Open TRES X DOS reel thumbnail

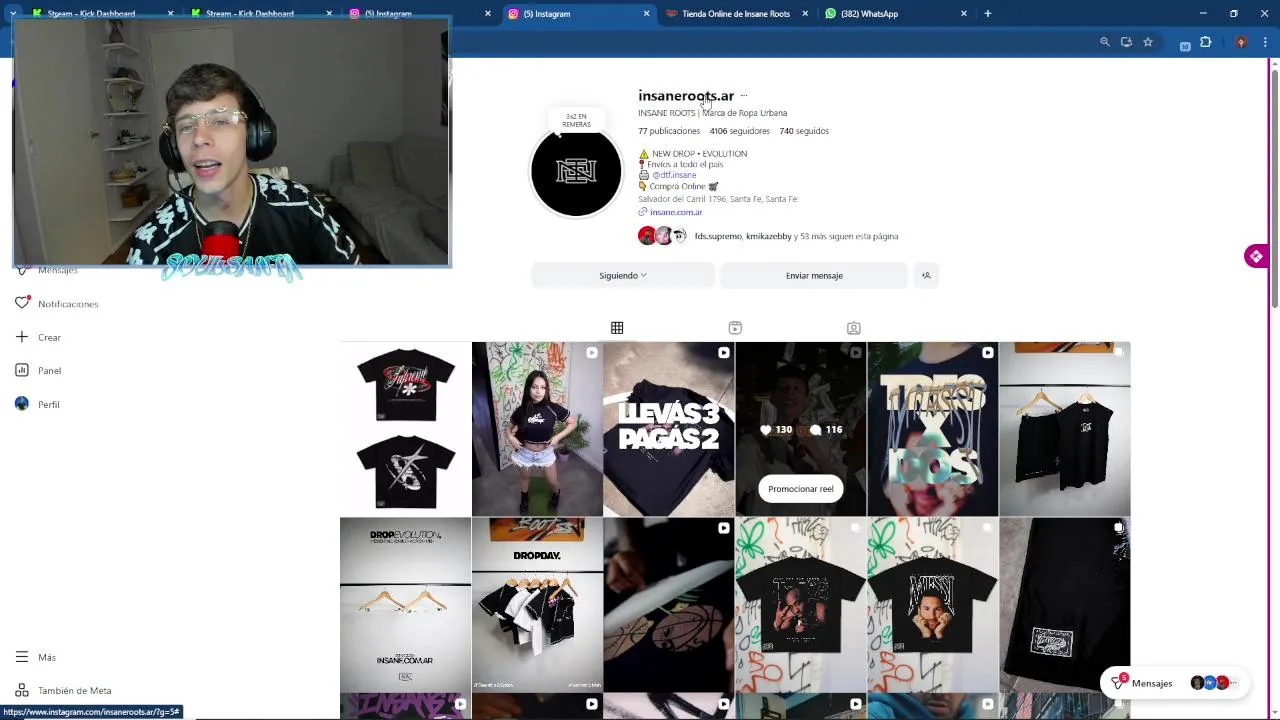933,429
